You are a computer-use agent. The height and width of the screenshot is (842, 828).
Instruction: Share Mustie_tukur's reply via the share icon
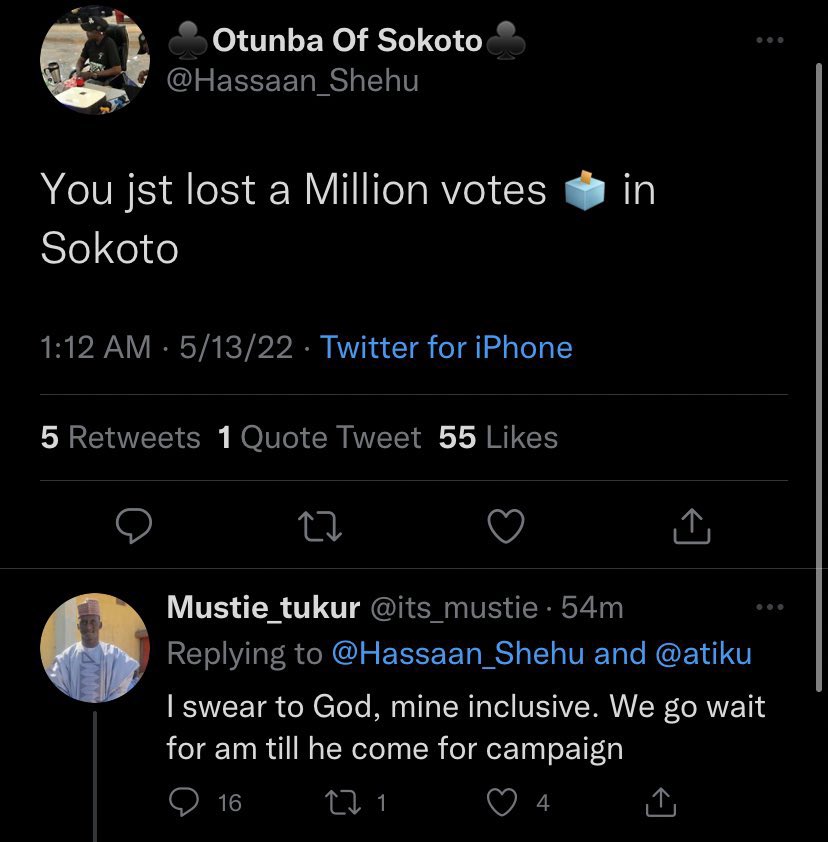(x=660, y=802)
